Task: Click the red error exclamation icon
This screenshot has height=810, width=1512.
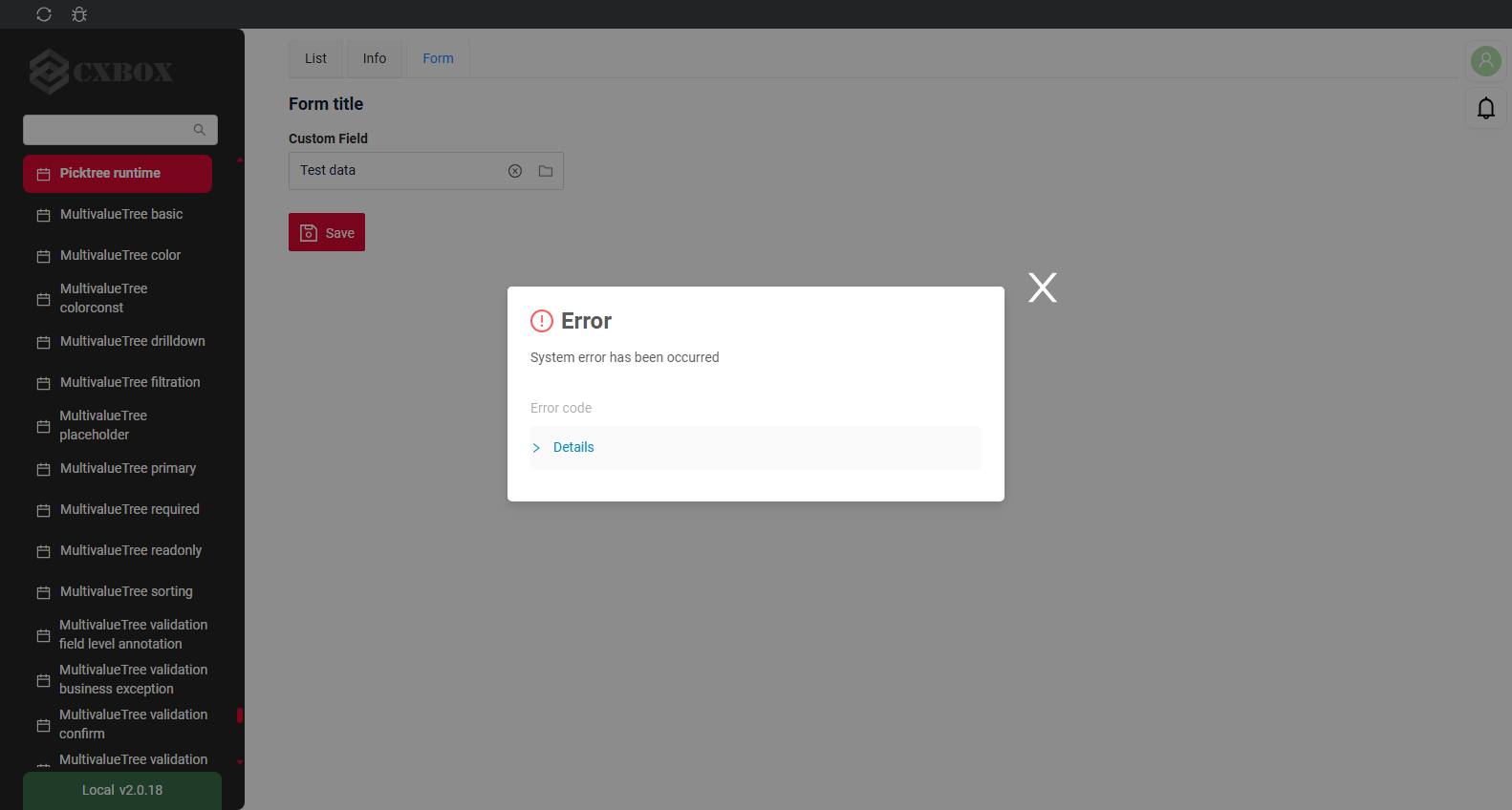Action: coord(542,321)
